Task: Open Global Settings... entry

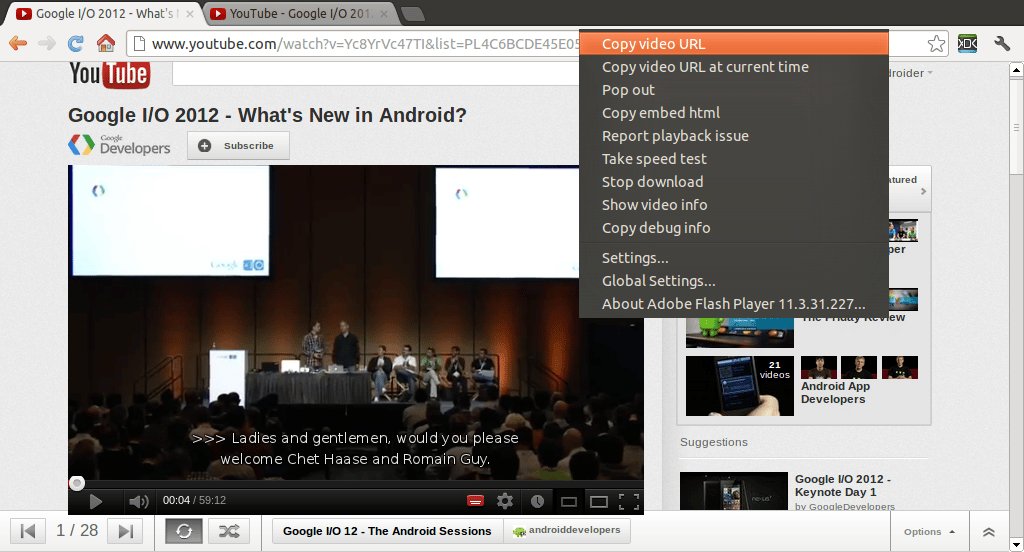Action: click(x=733, y=280)
